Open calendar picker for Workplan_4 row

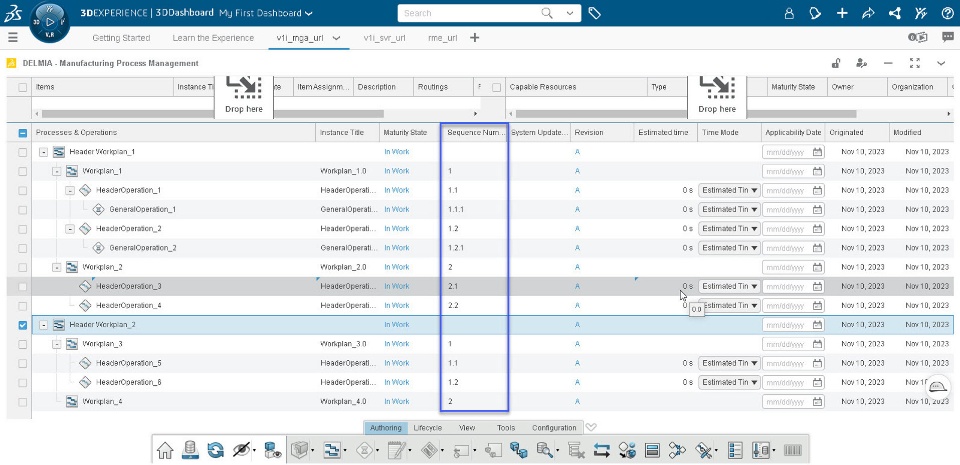[817, 402]
